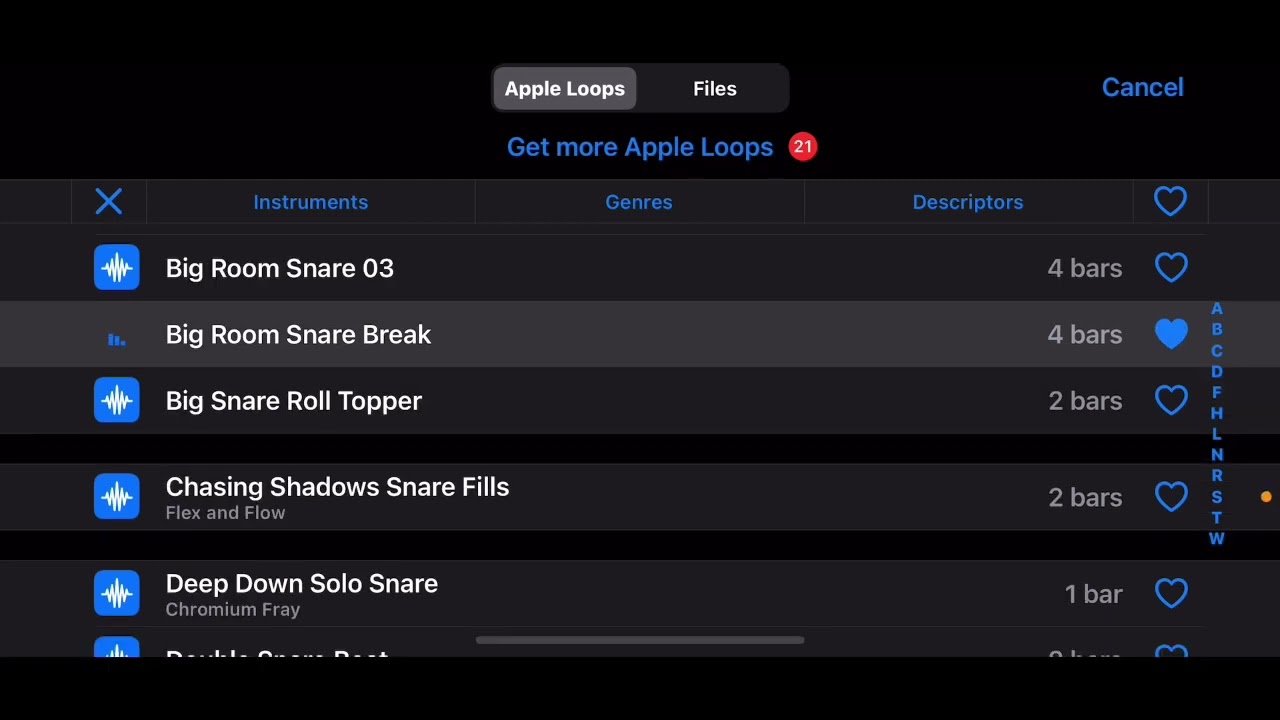This screenshot has width=1280, height=720.
Task: Favorite Big Snare Roll Topper loop
Action: (1171, 400)
